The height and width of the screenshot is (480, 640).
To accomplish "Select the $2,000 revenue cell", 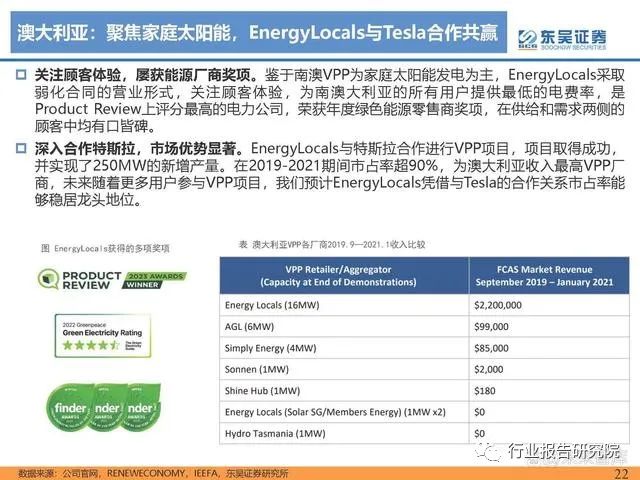I will [549, 369].
